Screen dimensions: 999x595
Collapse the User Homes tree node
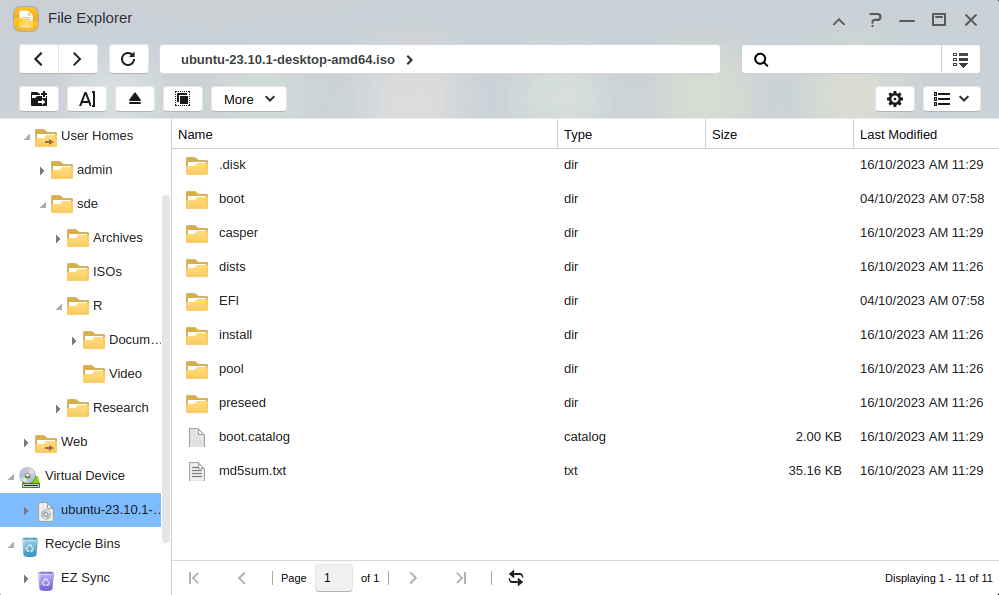coord(27,137)
